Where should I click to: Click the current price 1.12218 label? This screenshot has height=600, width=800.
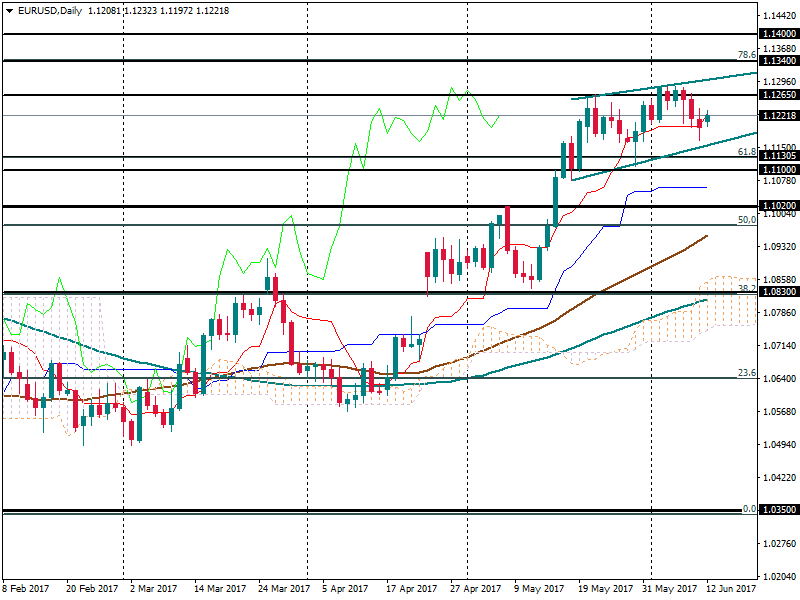click(x=778, y=116)
